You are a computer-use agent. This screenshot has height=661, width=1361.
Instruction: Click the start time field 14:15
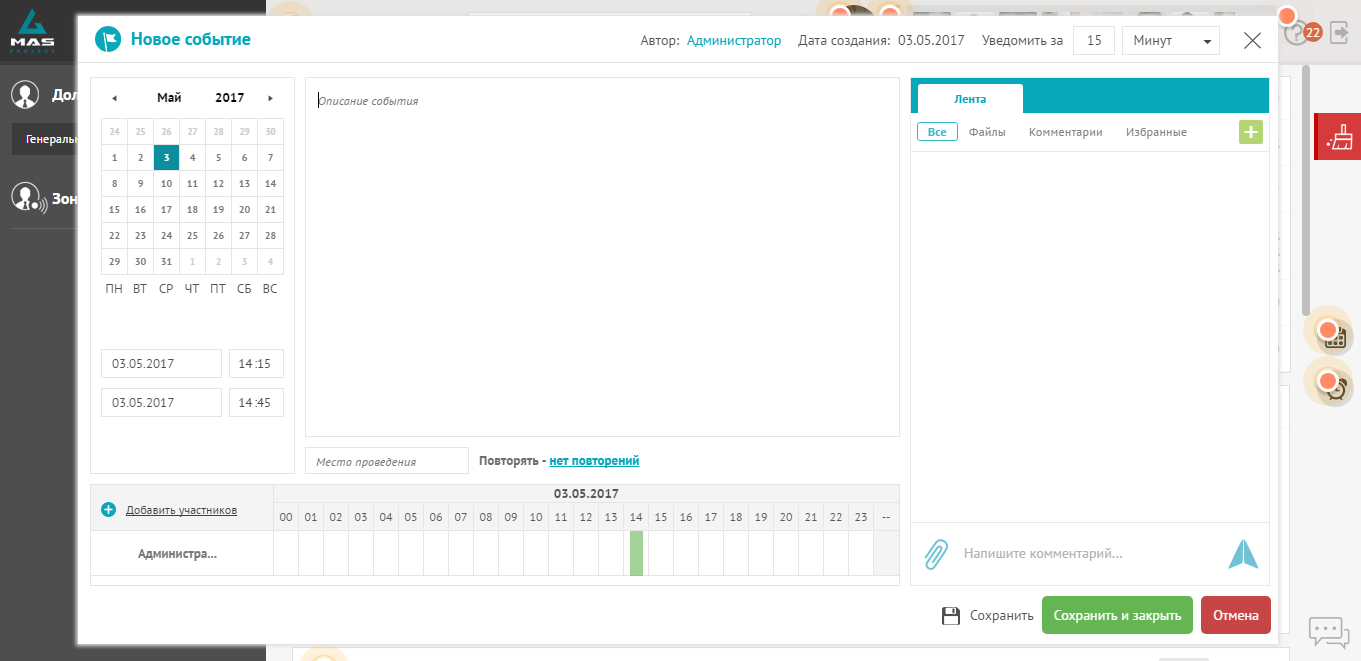click(256, 364)
